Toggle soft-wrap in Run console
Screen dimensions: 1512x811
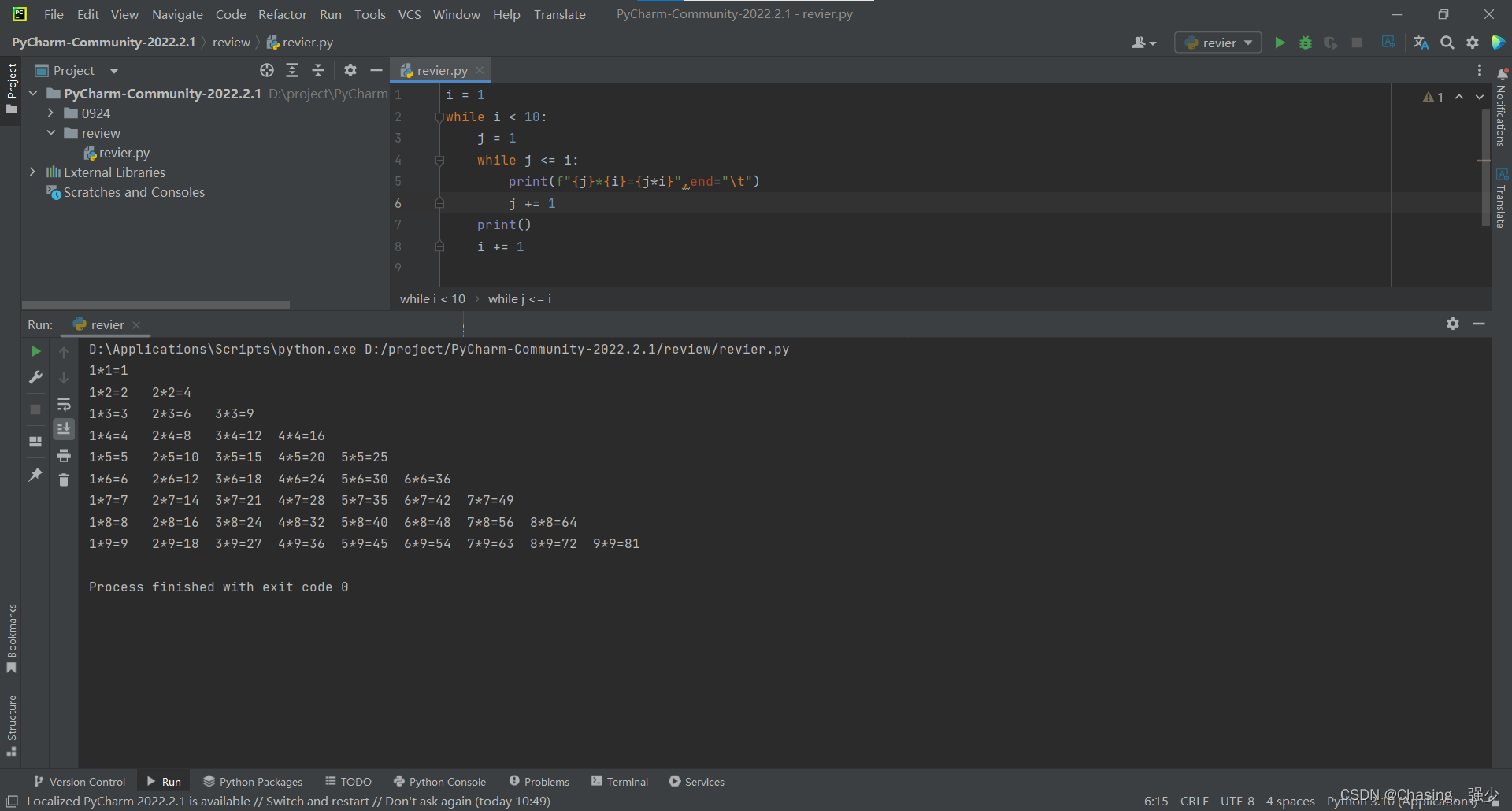click(x=64, y=405)
